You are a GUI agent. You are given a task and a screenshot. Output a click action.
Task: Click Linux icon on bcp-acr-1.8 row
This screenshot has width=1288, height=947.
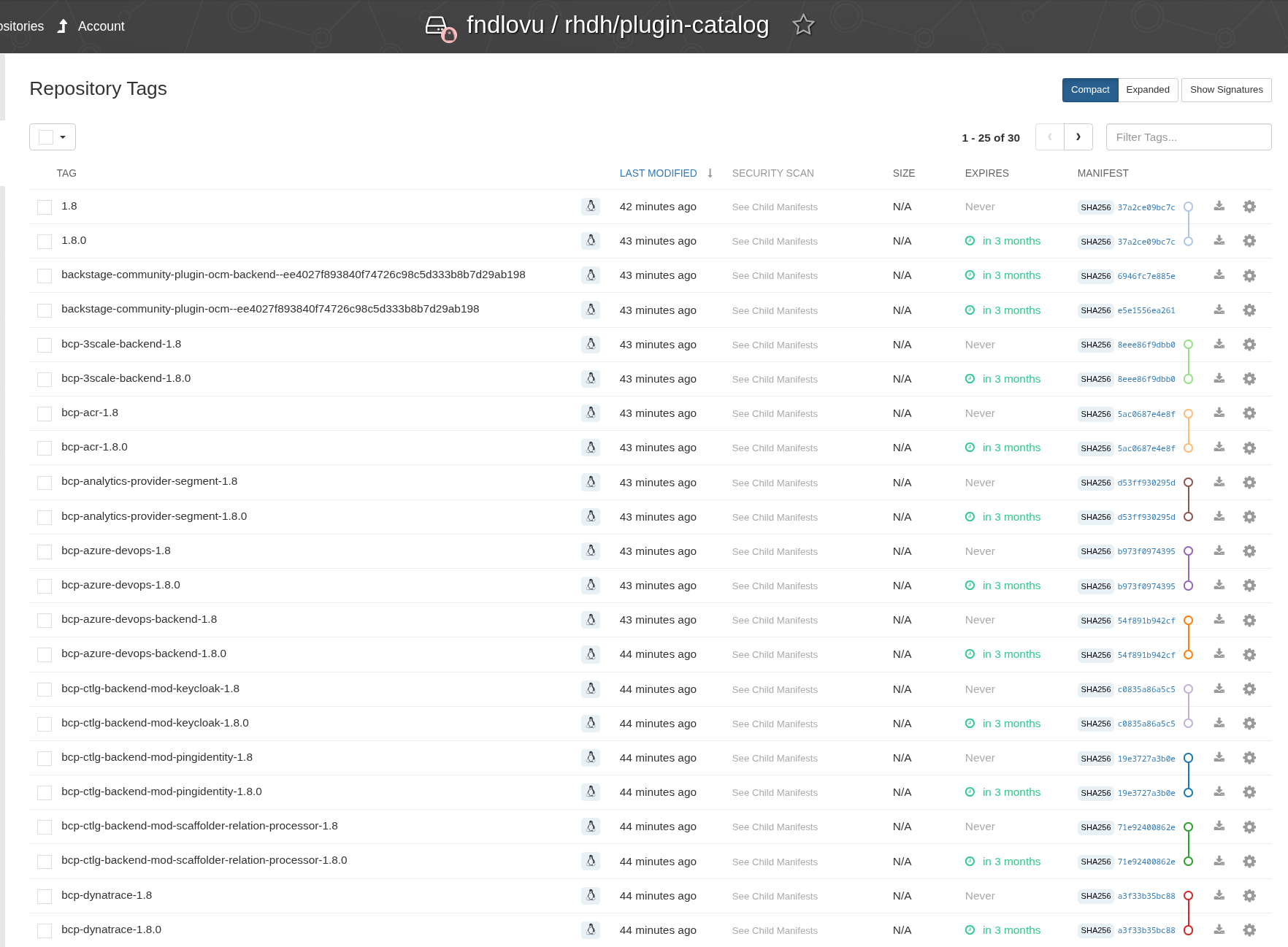[591, 413]
